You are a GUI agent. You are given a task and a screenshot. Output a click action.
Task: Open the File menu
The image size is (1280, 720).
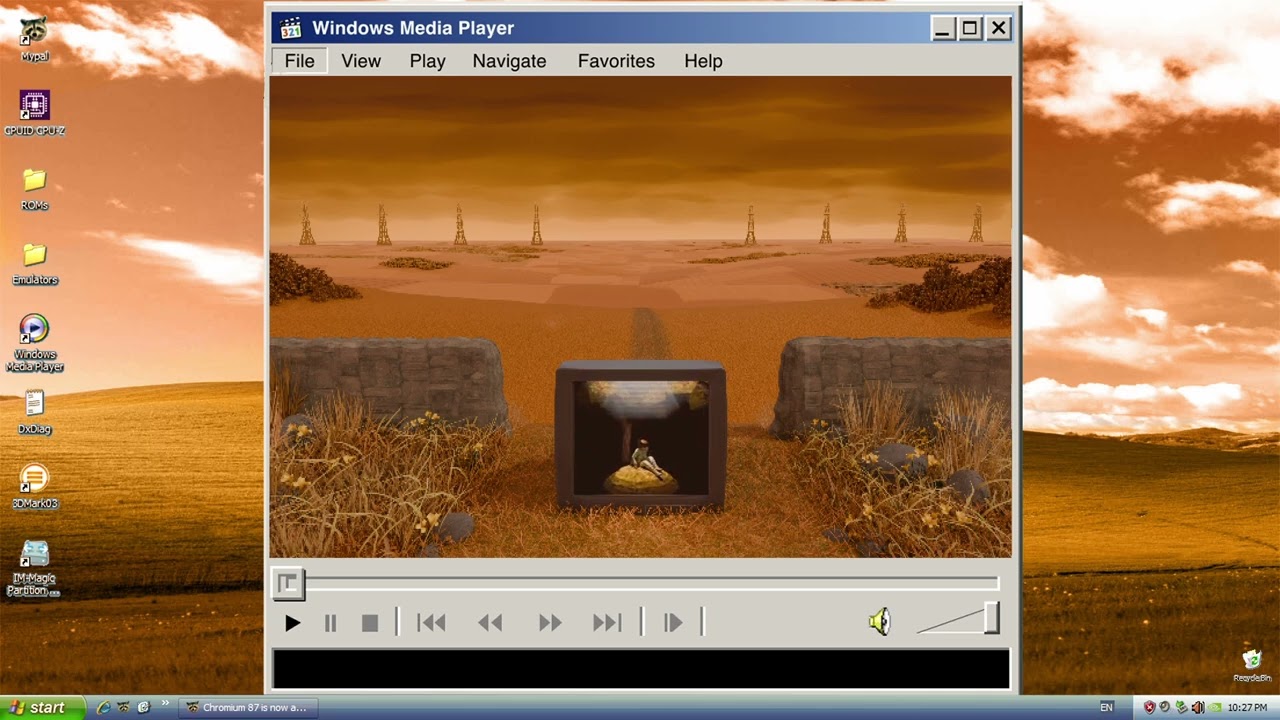pyautogui.click(x=299, y=61)
